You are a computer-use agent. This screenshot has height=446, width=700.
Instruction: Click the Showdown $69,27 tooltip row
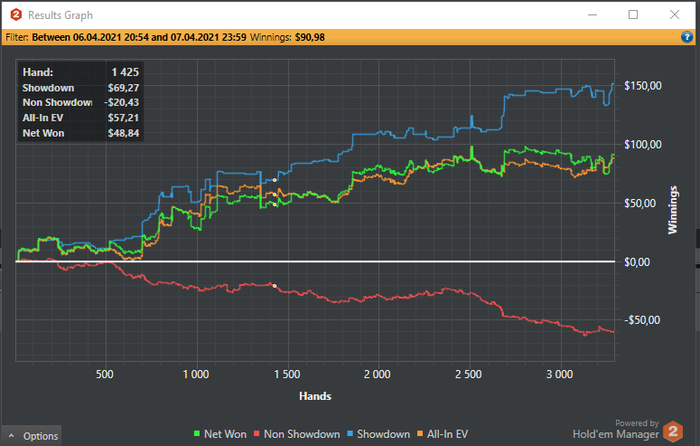(80, 88)
